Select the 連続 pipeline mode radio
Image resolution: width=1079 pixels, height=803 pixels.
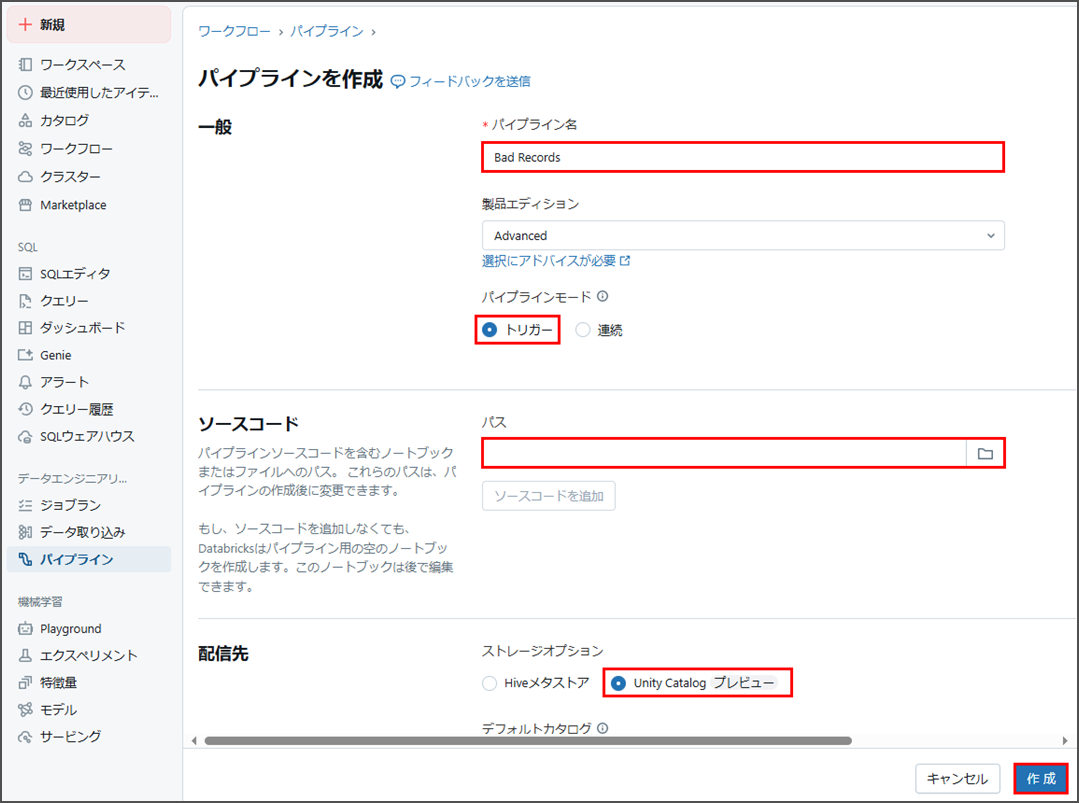[583, 330]
